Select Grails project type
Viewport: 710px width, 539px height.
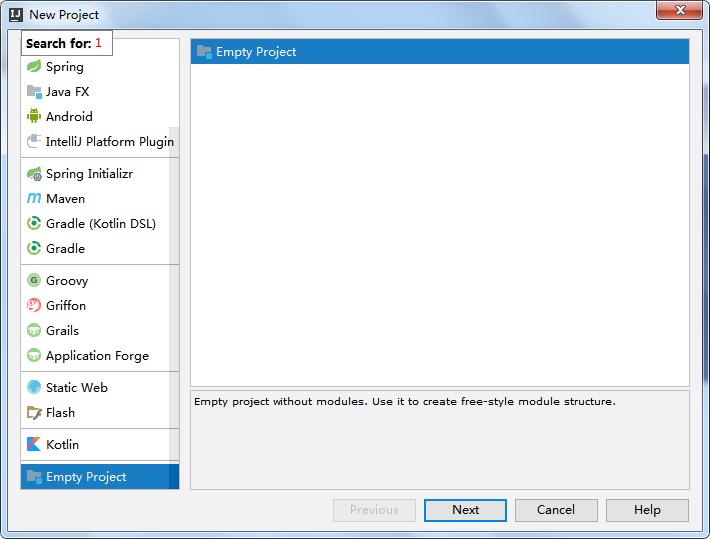coord(100,330)
